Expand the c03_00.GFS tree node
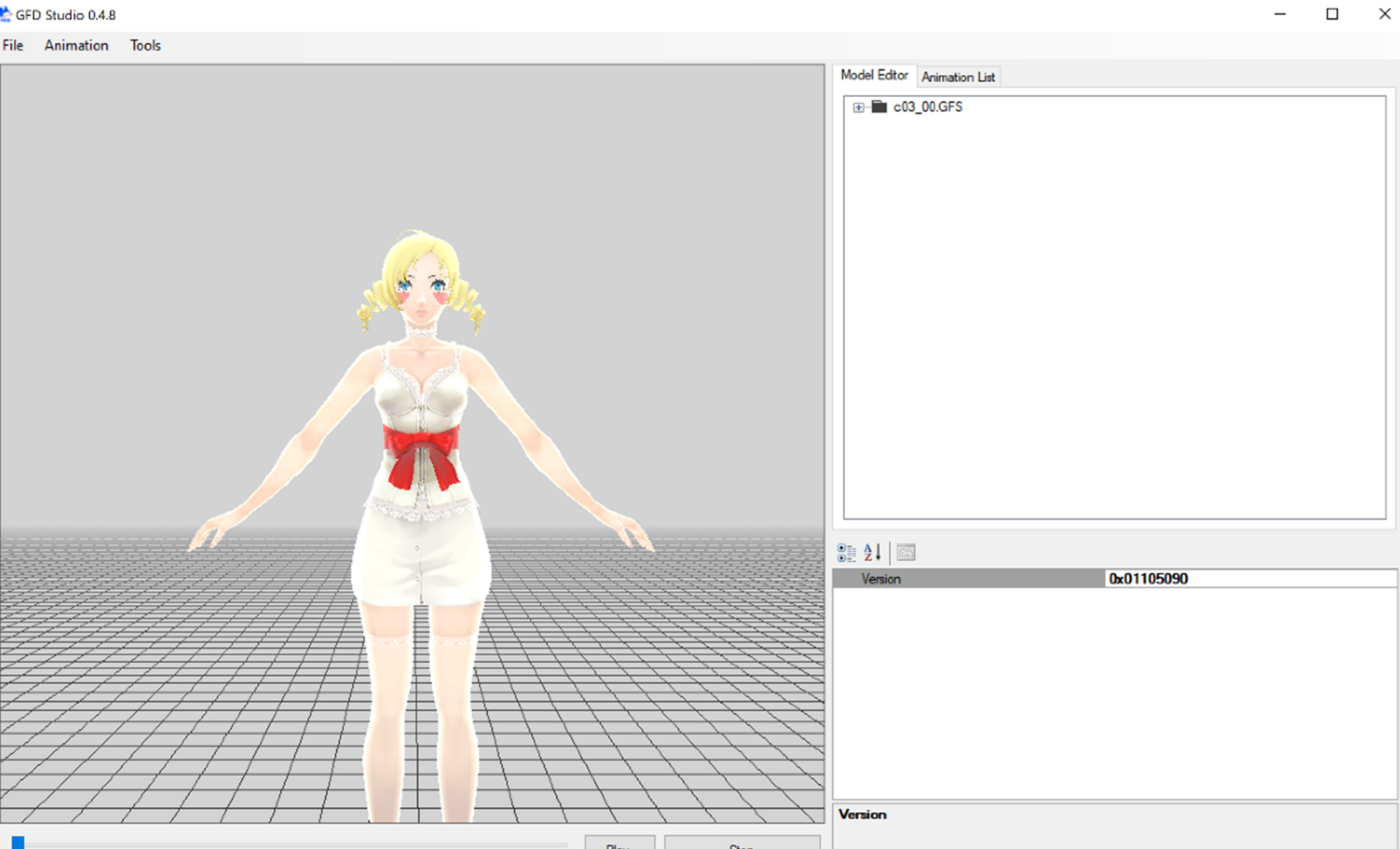Screen dimensions: 1400x849 (859, 107)
